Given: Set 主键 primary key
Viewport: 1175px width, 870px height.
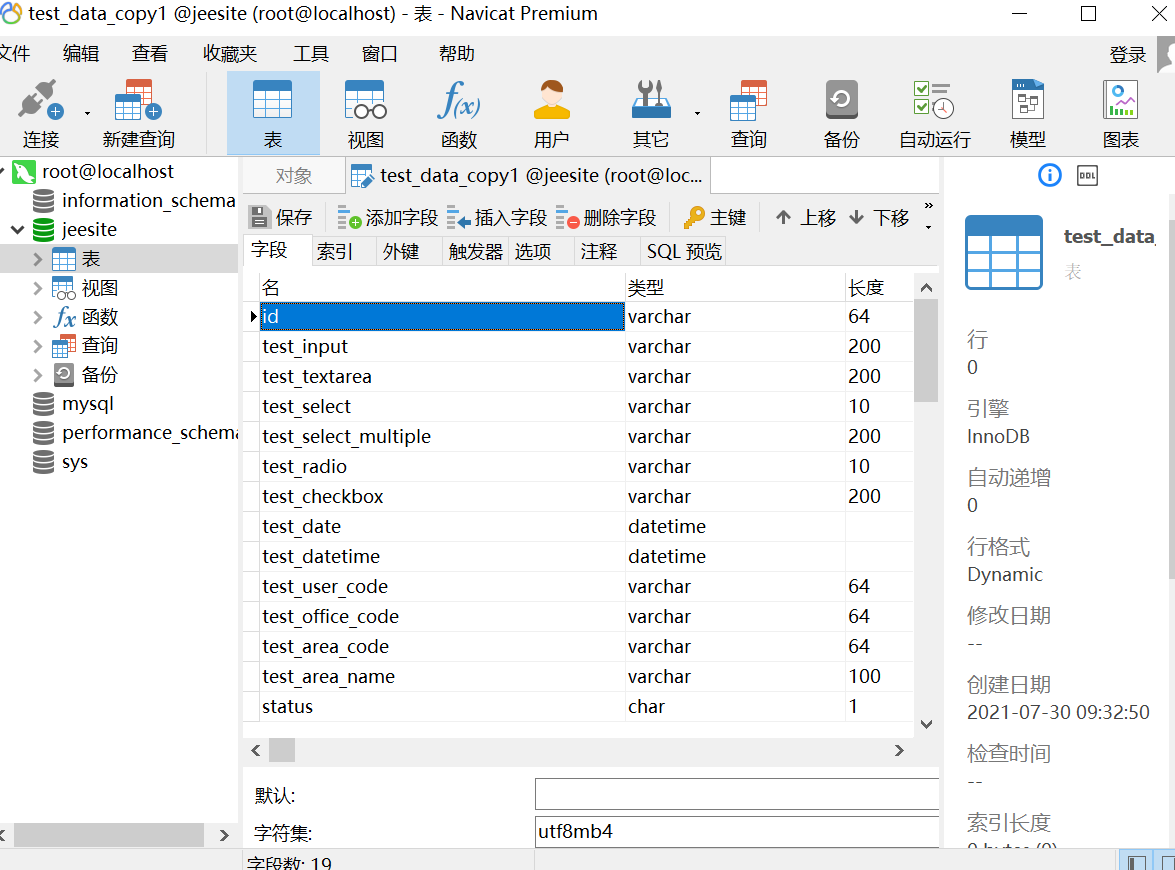Looking at the screenshot, I should (x=715, y=217).
